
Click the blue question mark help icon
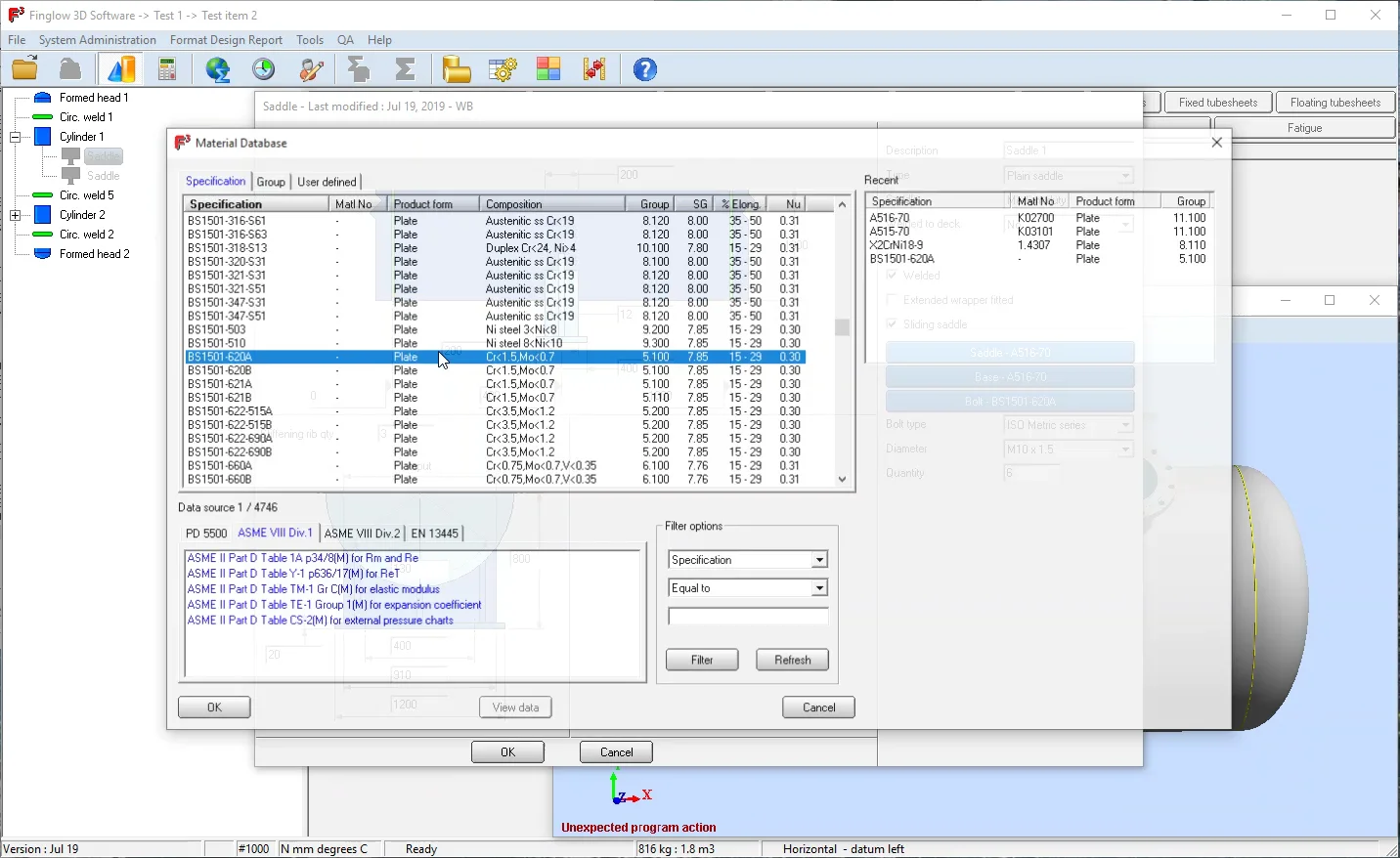click(x=644, y=69)
